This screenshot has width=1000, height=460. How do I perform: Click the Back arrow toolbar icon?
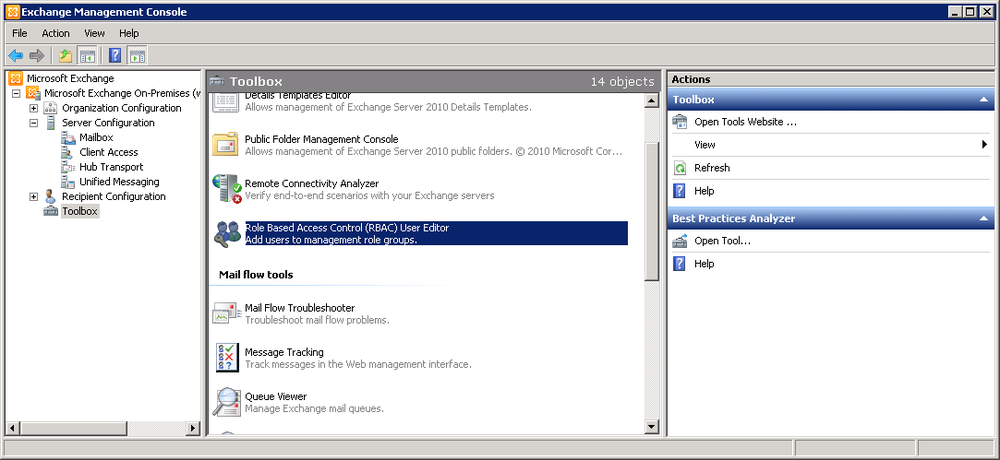coord(15,56)
